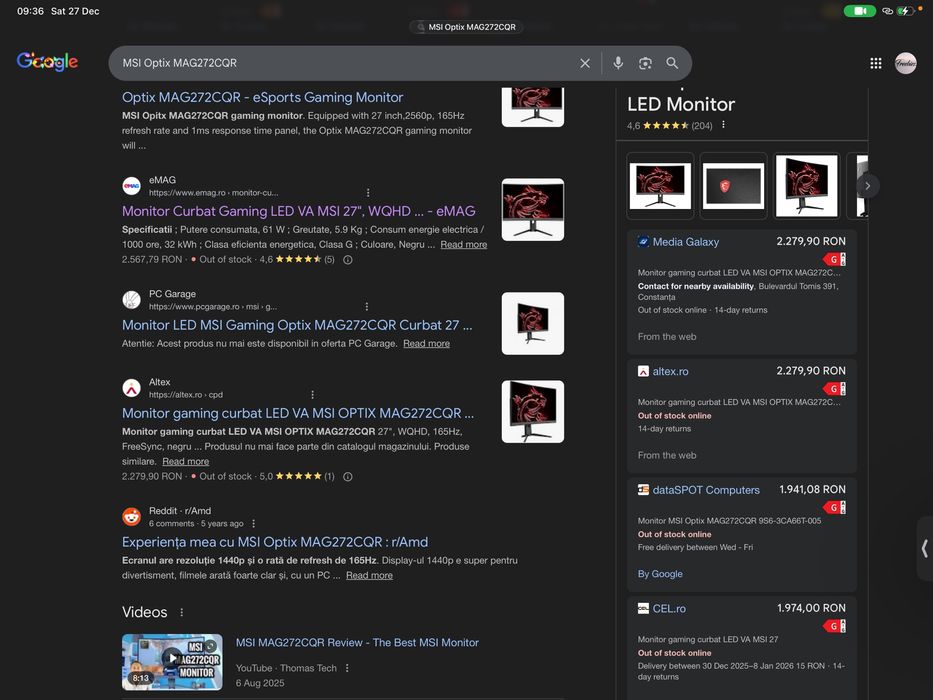Viewport: 933px width, 700px height.
Task: Tap battery charging status icon
Action: coord(906,11)
